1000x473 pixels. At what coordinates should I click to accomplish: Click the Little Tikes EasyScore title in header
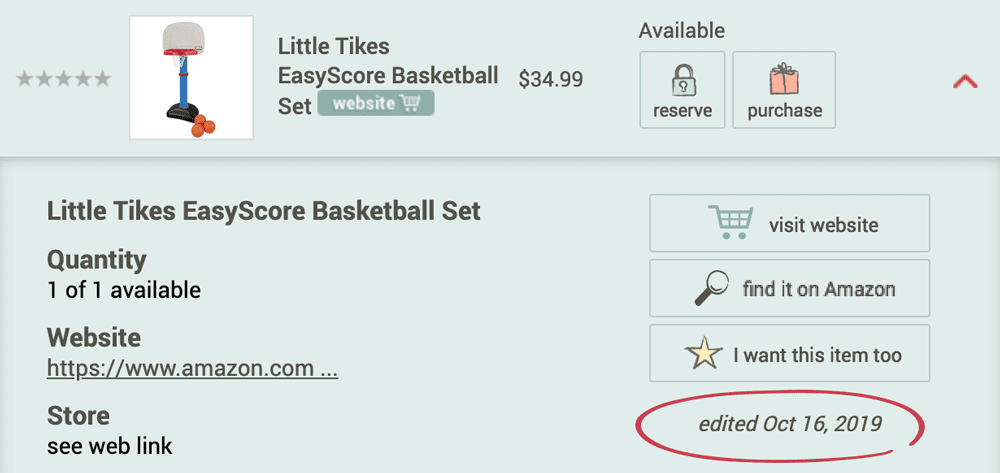(x=388, y=76)
